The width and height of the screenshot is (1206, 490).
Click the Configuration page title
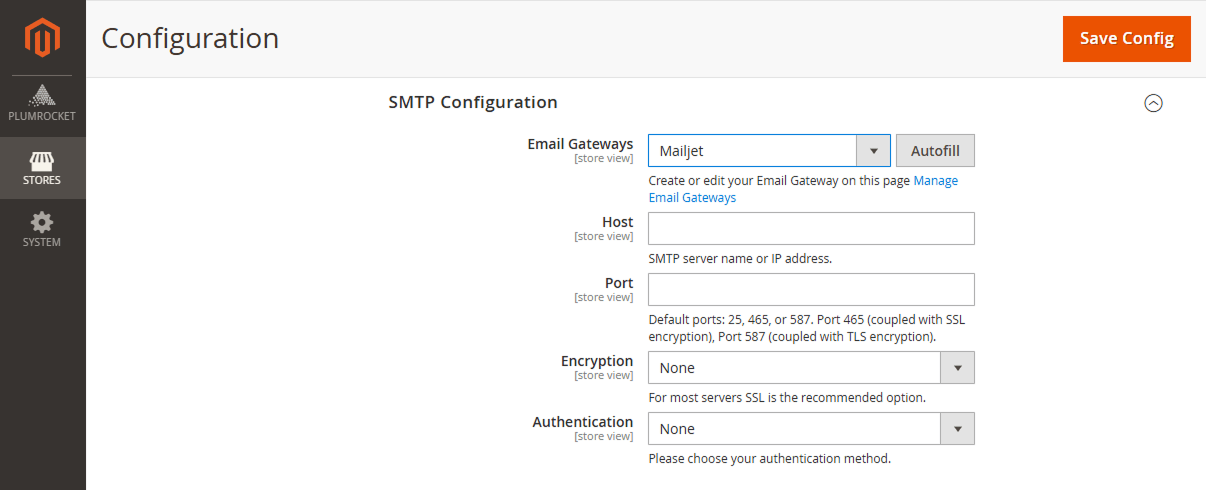190,38
